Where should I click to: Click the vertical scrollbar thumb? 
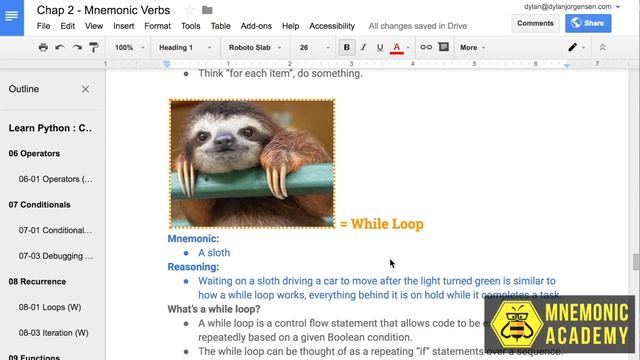click(636, 262)
